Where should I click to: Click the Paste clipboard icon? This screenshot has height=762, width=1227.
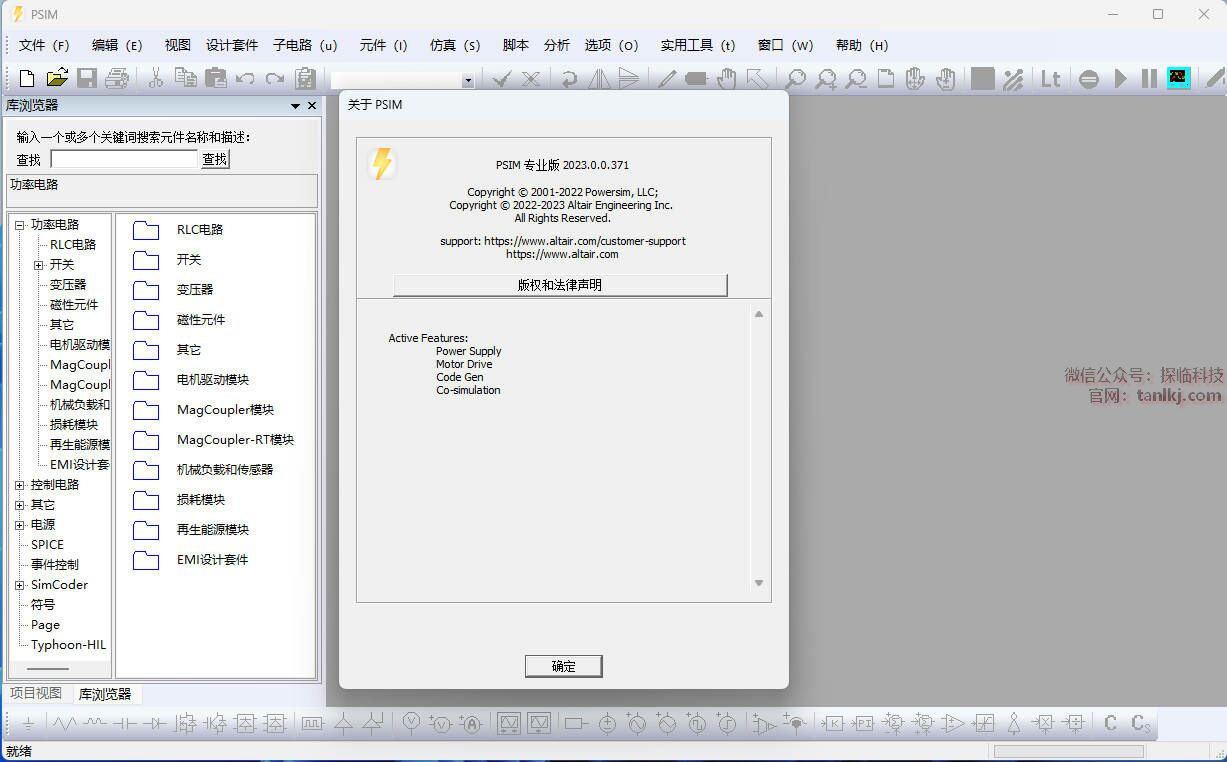coord(215,78)
